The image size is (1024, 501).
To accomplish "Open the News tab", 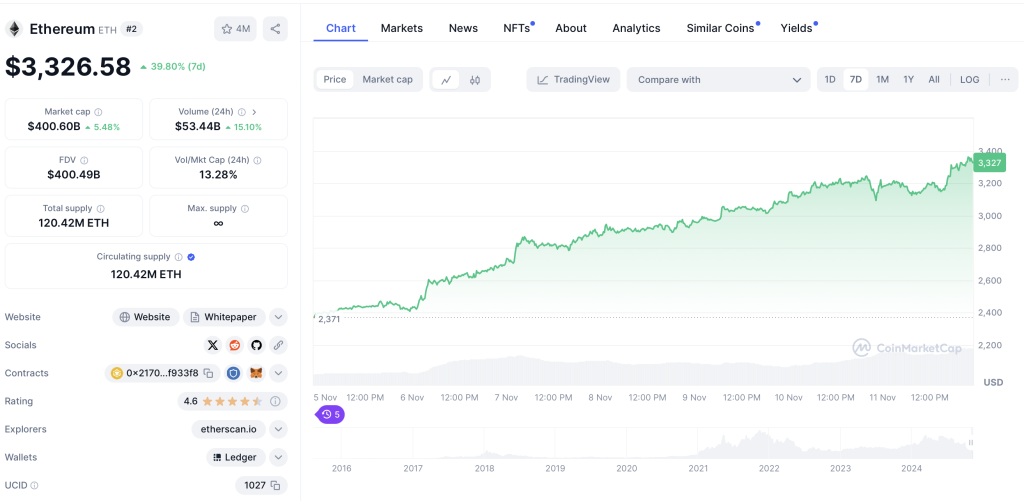I will click(x=463, y=28).
